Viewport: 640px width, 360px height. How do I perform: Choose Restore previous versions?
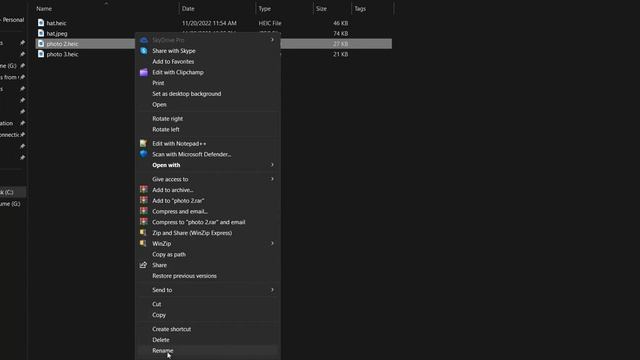point(184,276)
